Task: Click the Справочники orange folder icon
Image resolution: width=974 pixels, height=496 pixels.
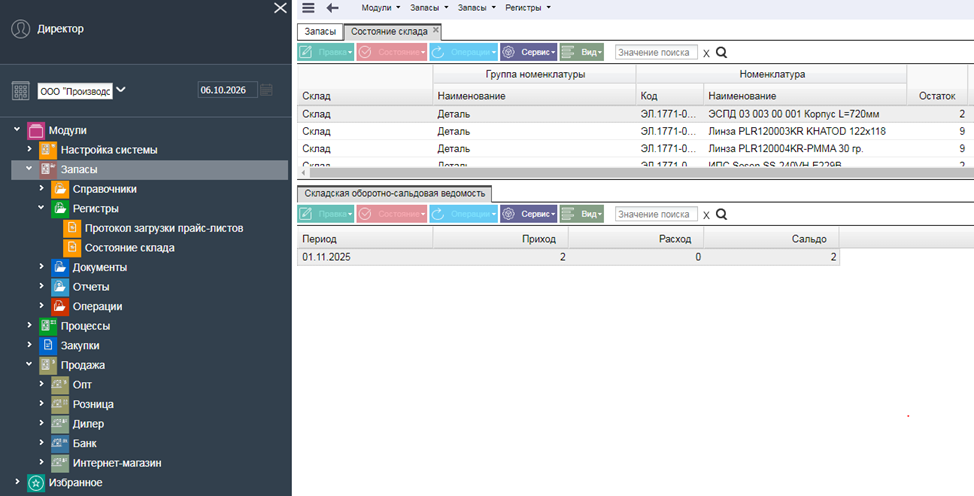Action: click(x=60, y=189)
